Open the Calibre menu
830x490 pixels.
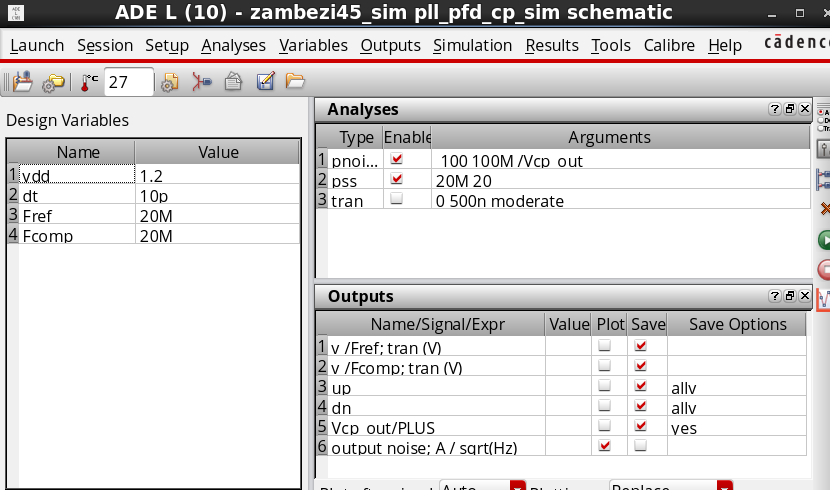(x=669, y=46)
